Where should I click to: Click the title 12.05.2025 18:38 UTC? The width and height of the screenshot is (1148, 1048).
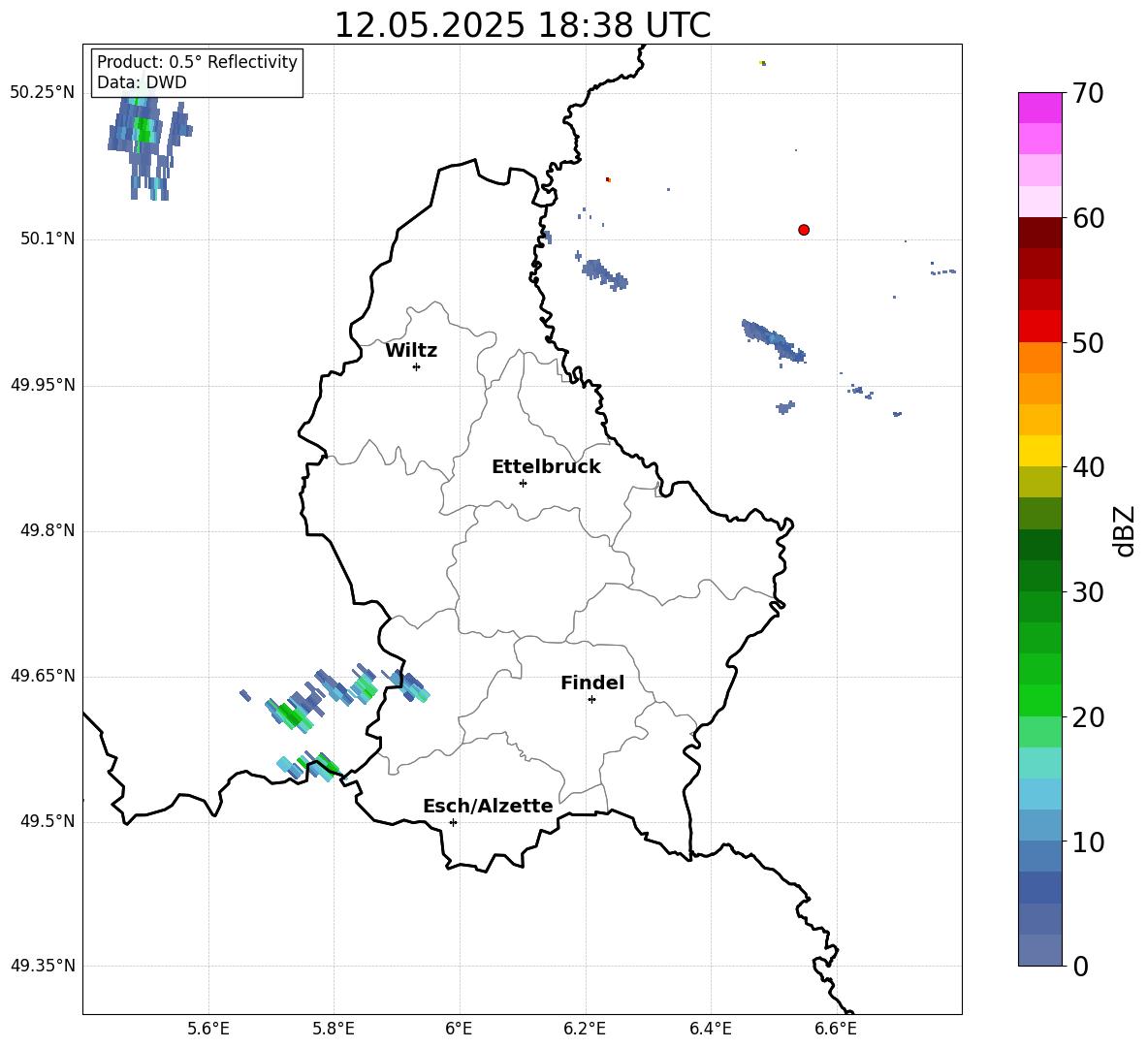[x=522, y=25]
